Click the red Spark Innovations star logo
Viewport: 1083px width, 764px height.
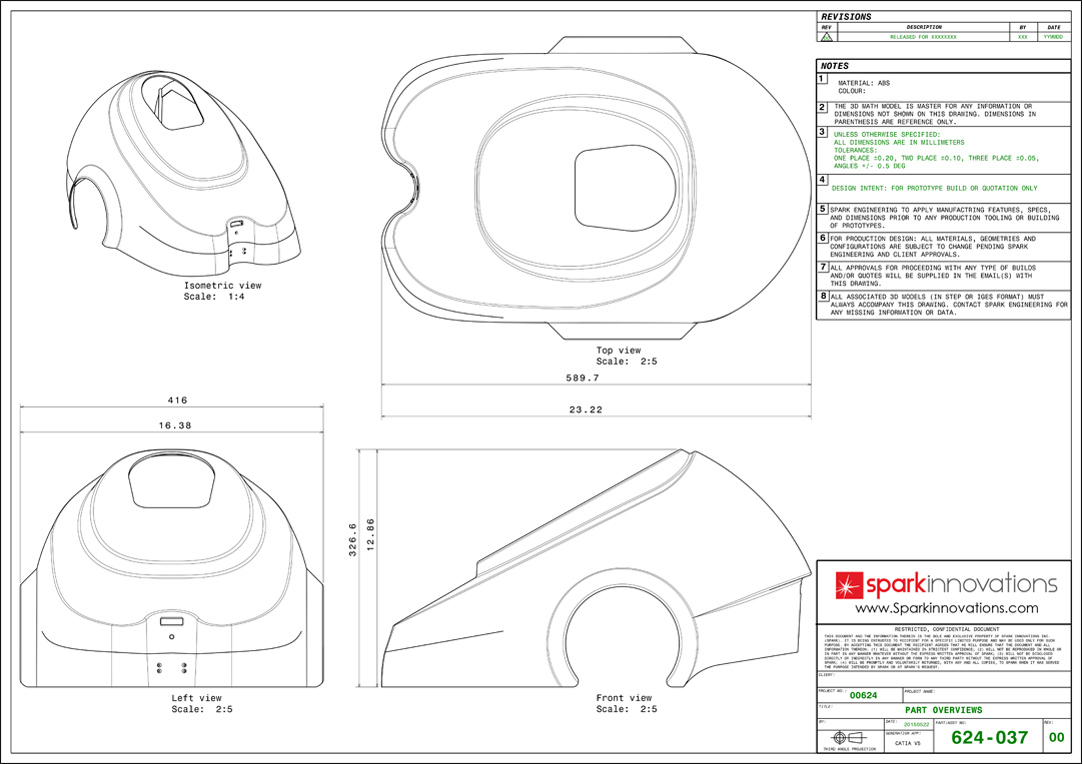pos(838,584)
